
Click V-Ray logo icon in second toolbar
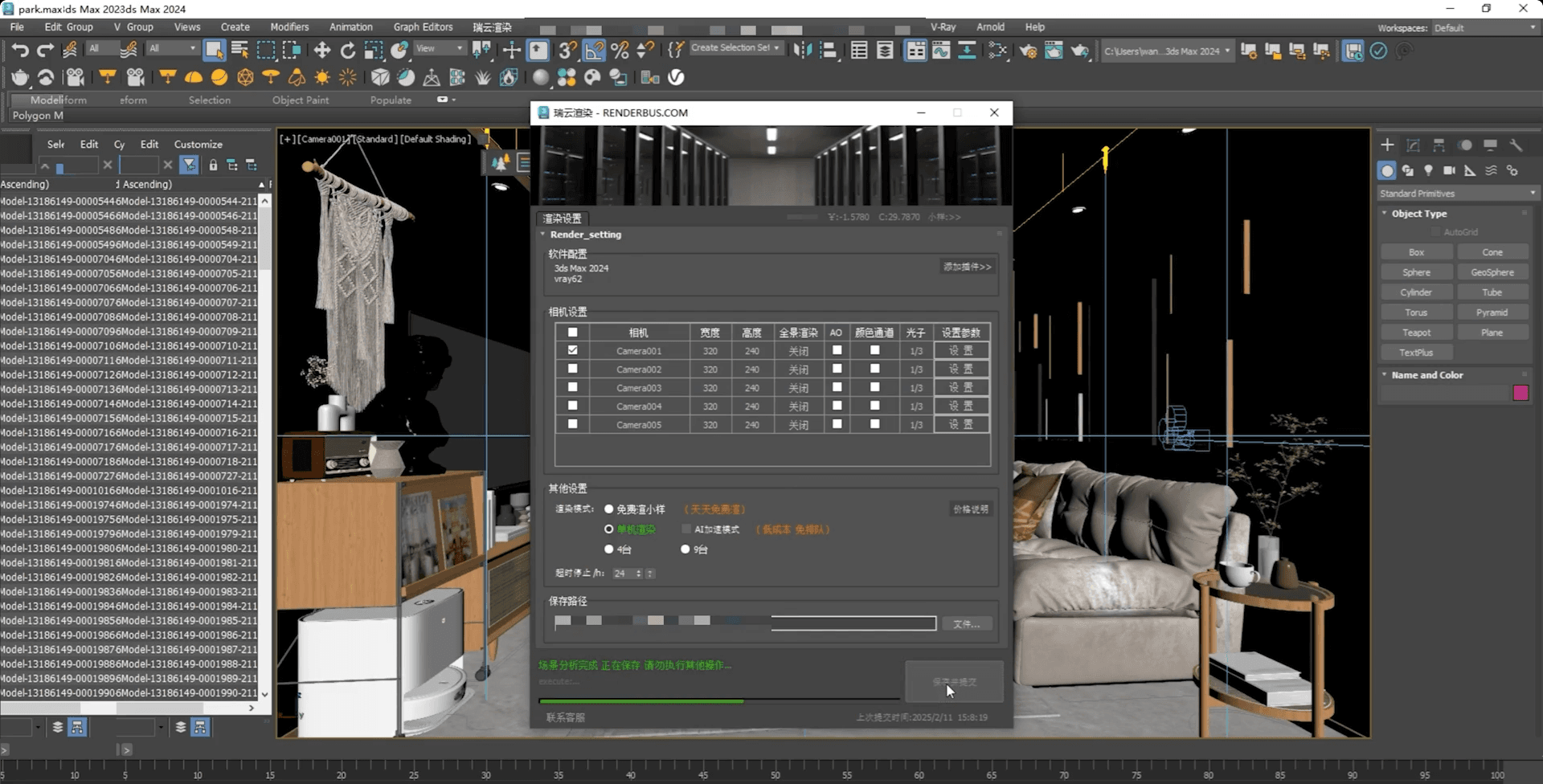tap(676, 77)
